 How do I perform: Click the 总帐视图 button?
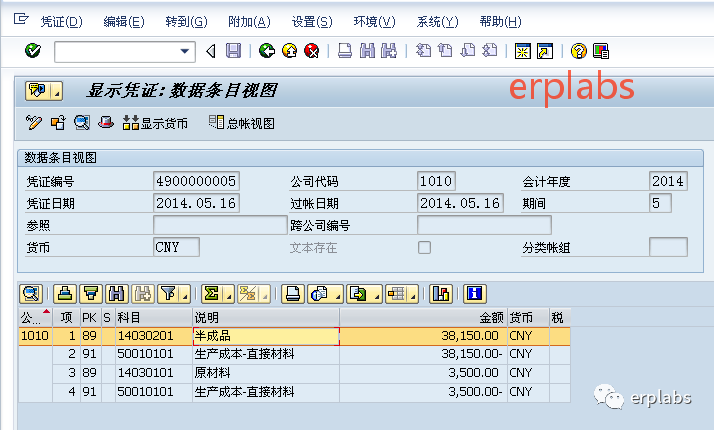coord(242,123)
